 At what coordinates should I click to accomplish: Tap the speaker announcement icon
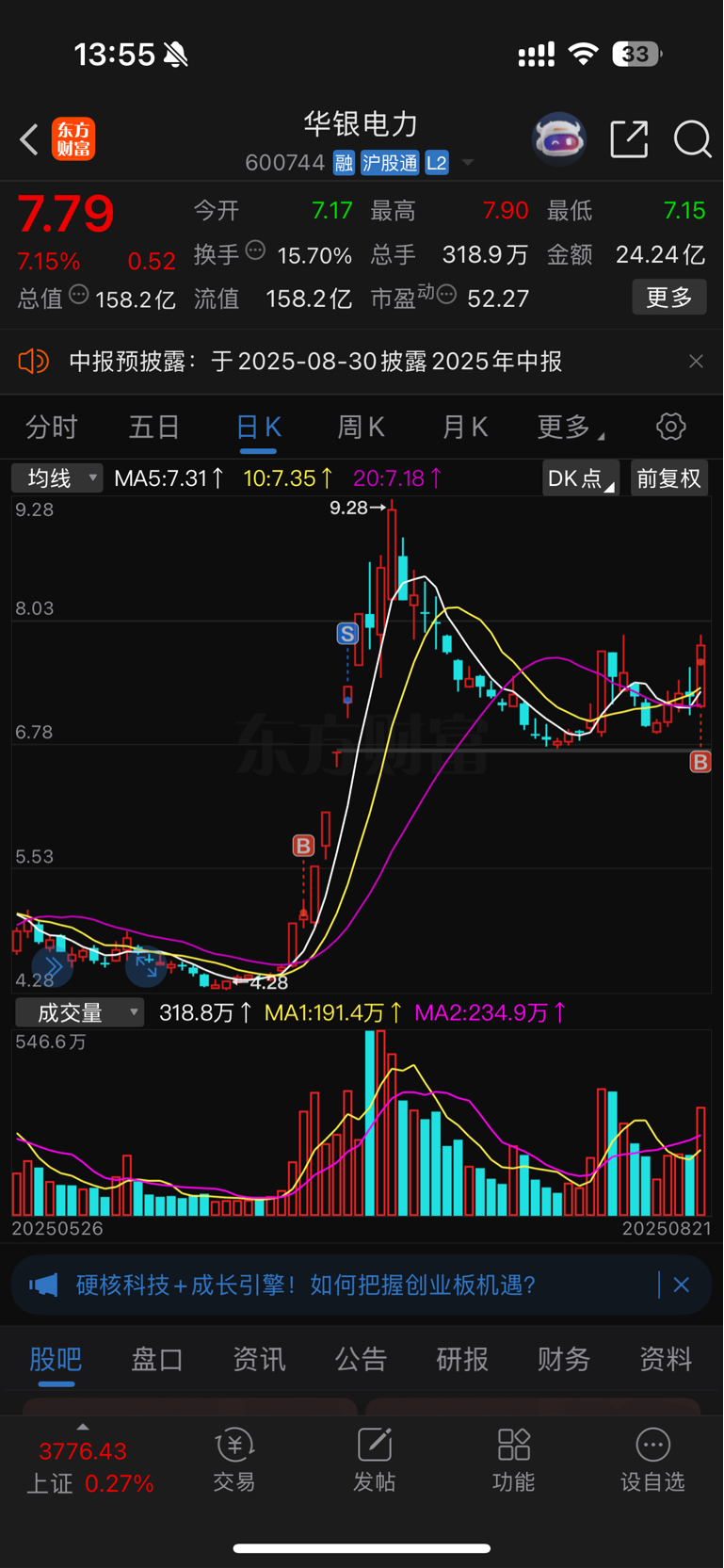coord(34,362)
